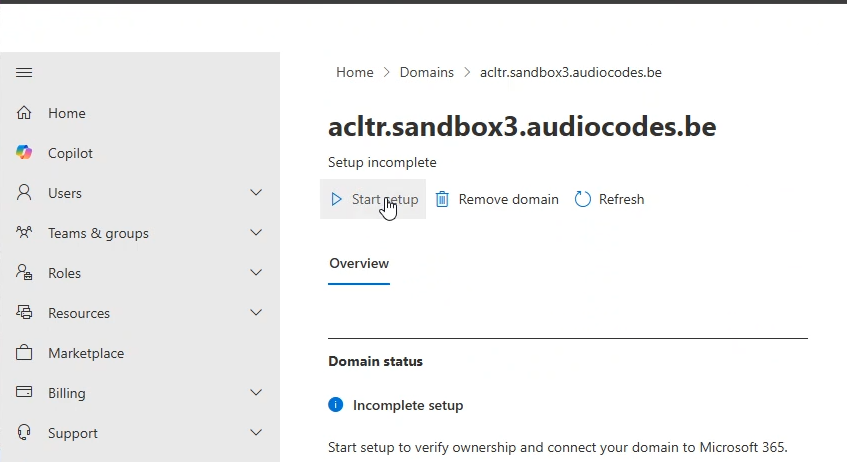Select the Resources menu label
Viewport: 847px width, 462px height.
point(79,313)
